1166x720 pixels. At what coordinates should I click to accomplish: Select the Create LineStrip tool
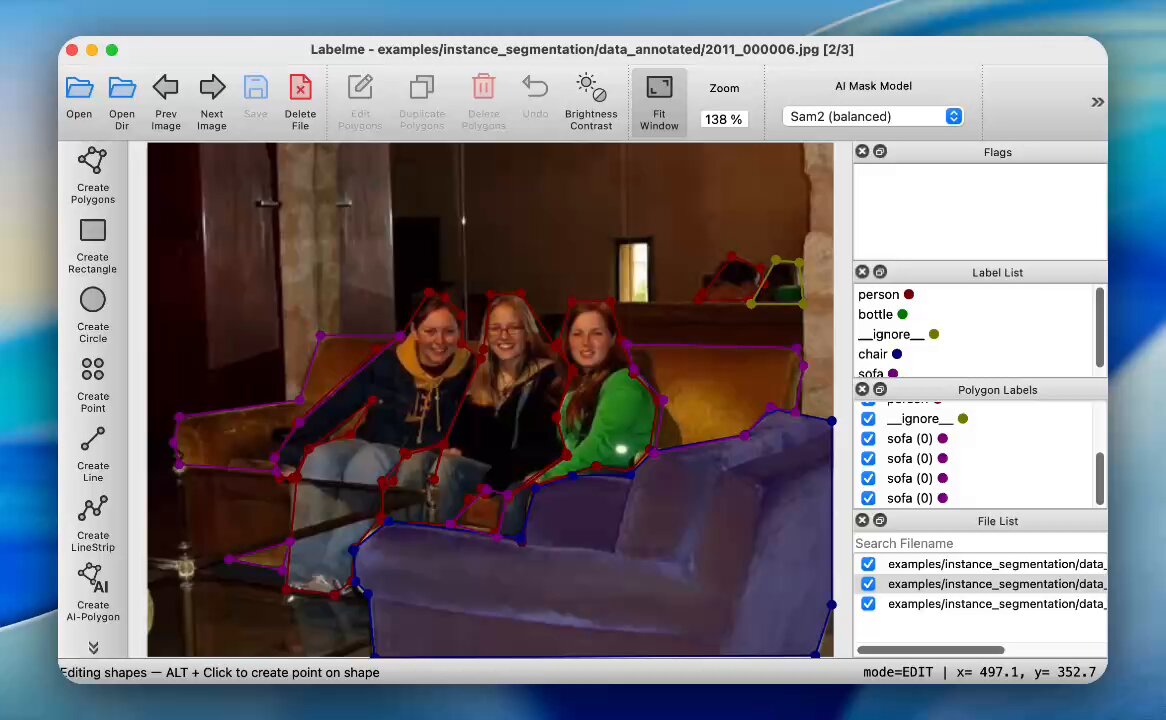coord(93,524)
